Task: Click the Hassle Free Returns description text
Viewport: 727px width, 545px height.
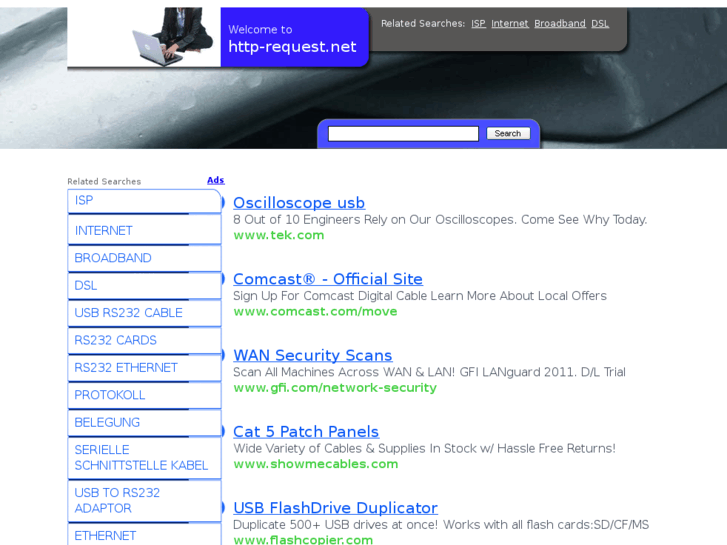Action: (424, 449)
